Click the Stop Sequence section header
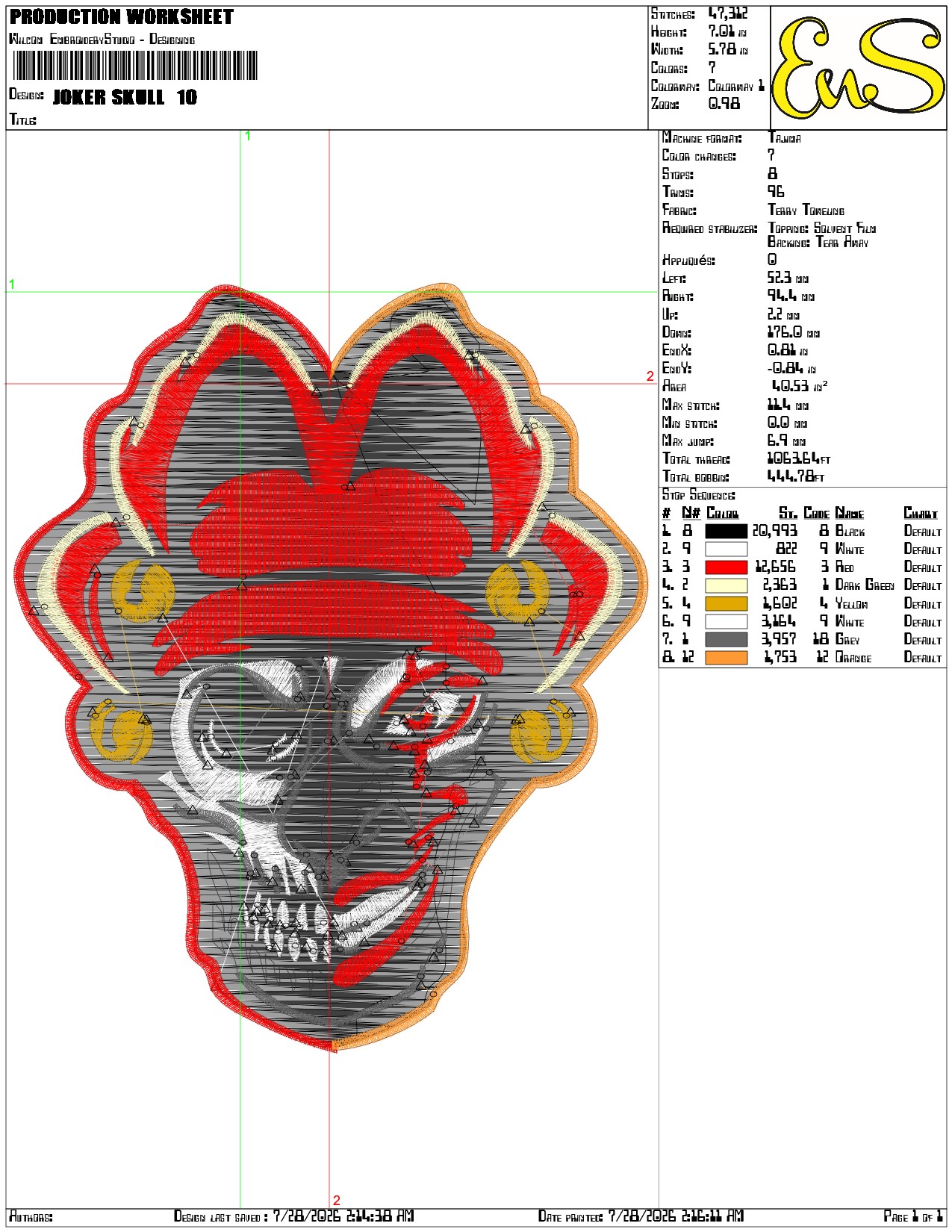 coord(699,495)
